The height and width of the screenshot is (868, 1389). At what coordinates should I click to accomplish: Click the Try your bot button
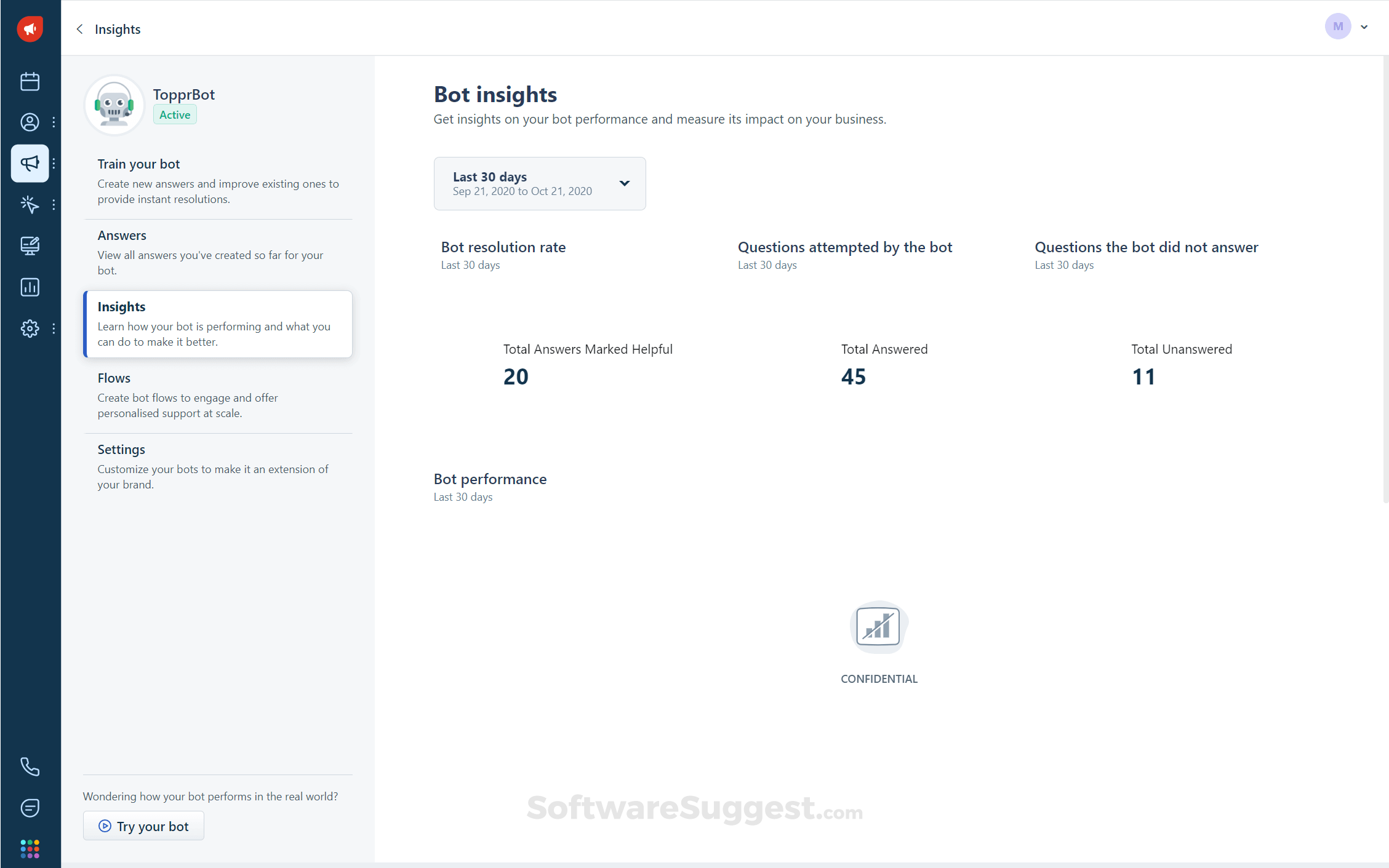[143, 826]
